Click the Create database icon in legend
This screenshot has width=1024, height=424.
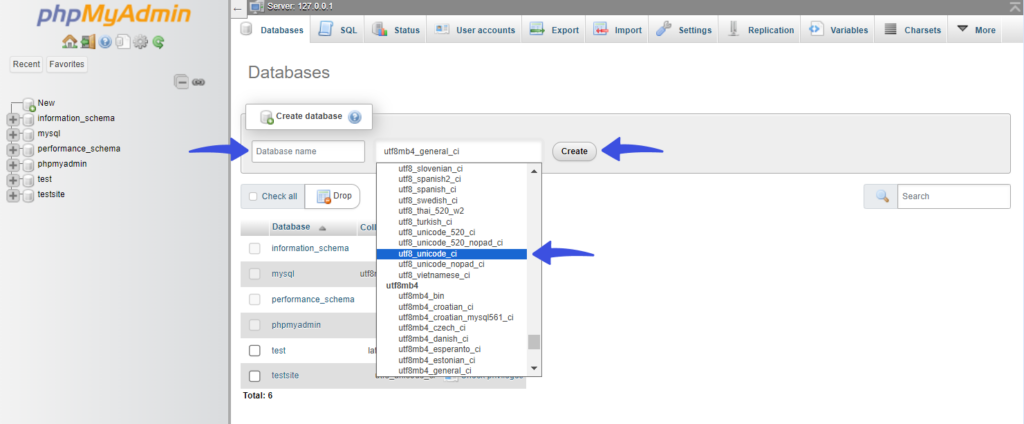tap(266, 117)
